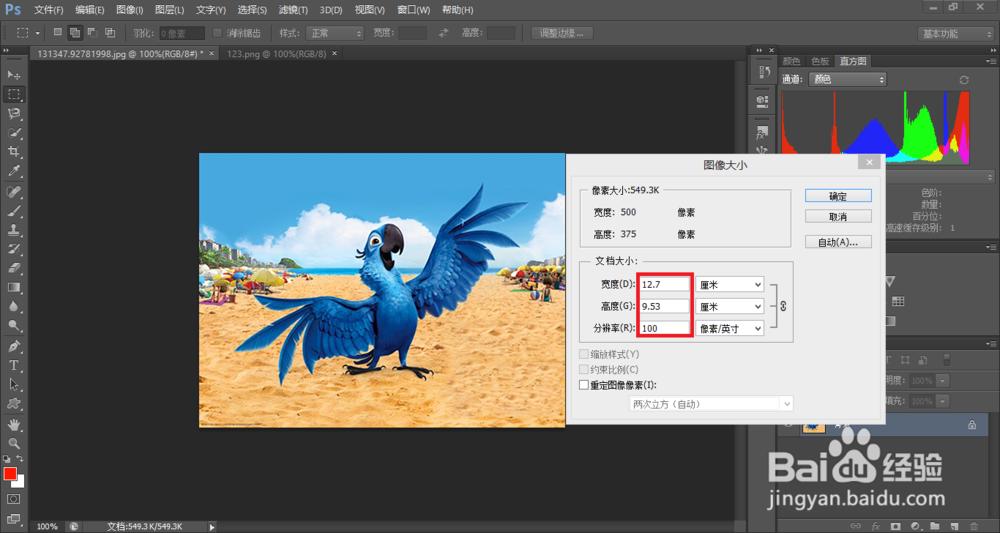Image resolution: width=1000 pixels, height=533 pixels.
Task: Click layer lock icon on background layer
Action: click(972, 425)
